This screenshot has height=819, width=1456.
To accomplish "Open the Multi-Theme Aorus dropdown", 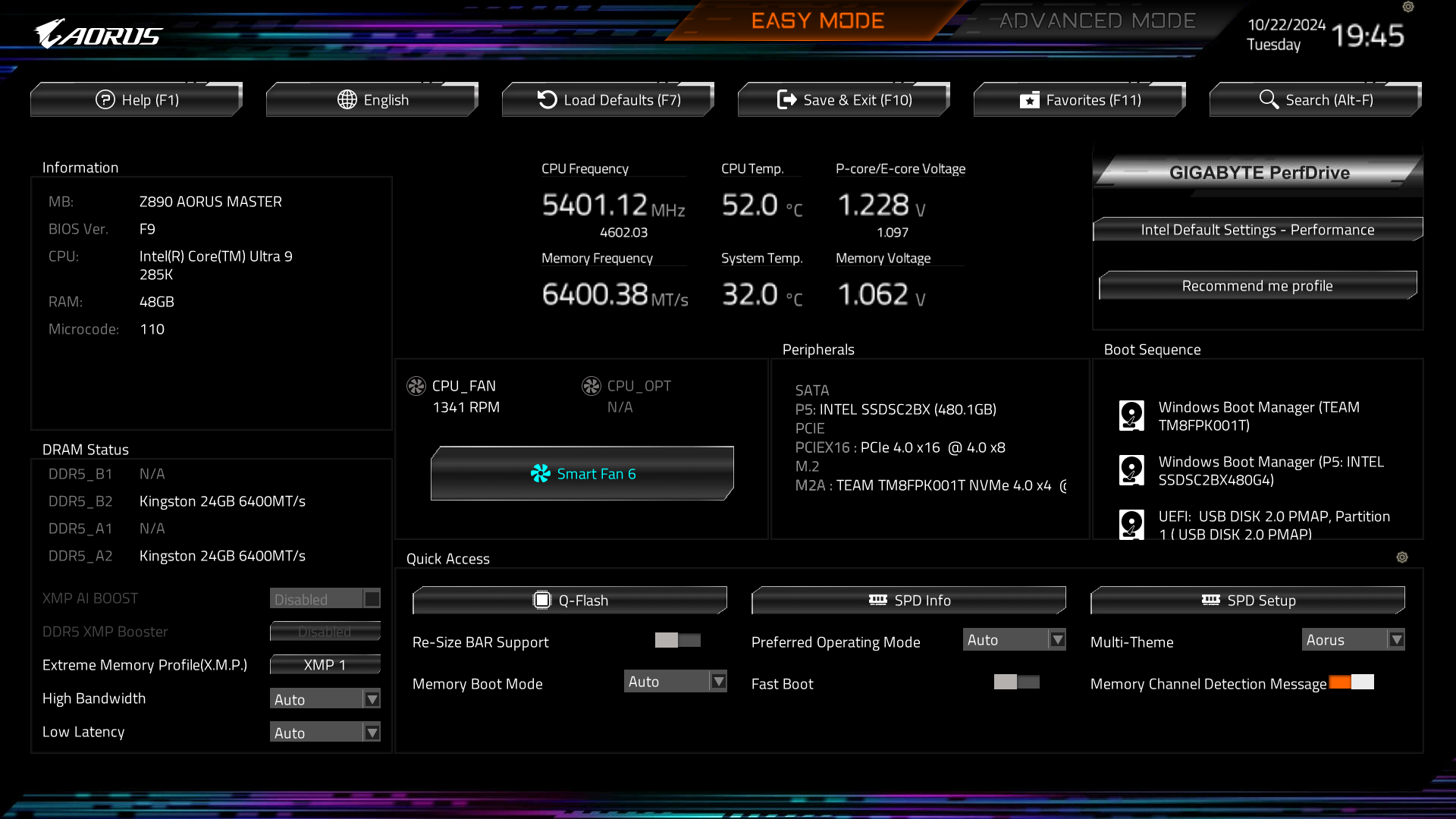I will point(1353,639).
